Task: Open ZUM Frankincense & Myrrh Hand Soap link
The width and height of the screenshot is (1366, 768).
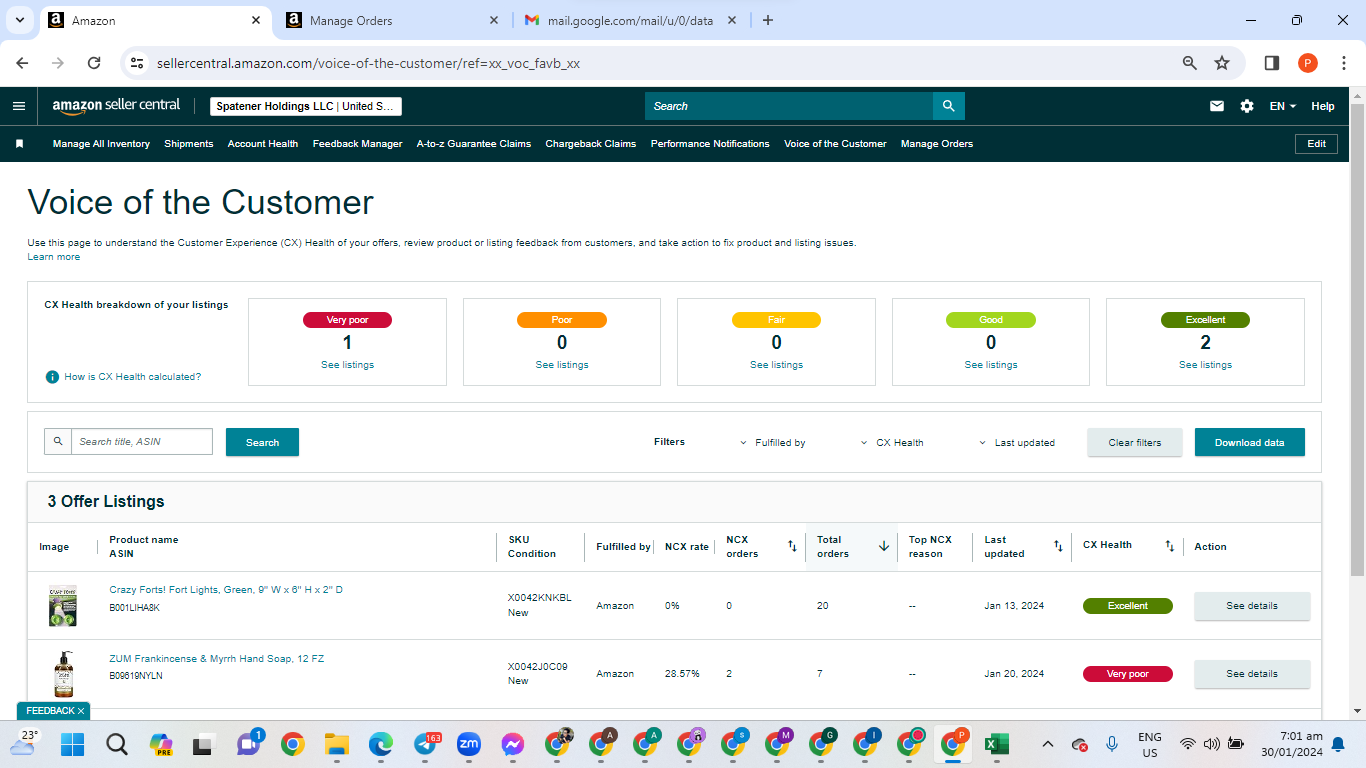Action: click(217, 659)
